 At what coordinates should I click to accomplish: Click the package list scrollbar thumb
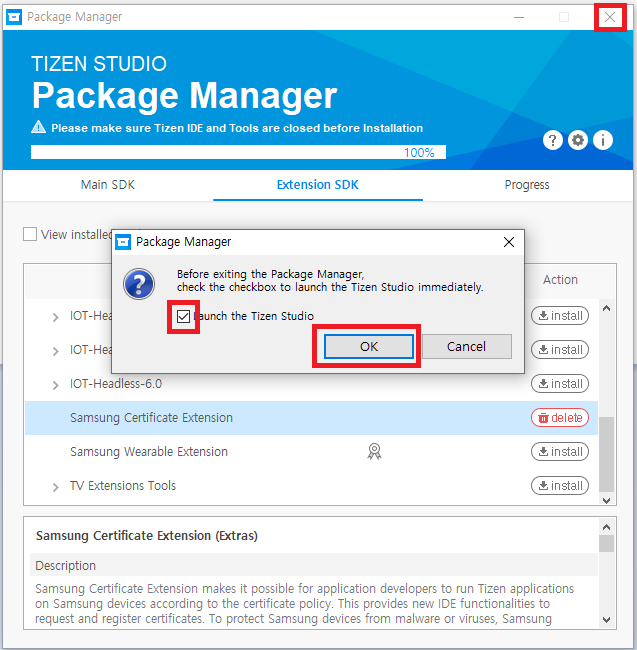pos(607,454)
